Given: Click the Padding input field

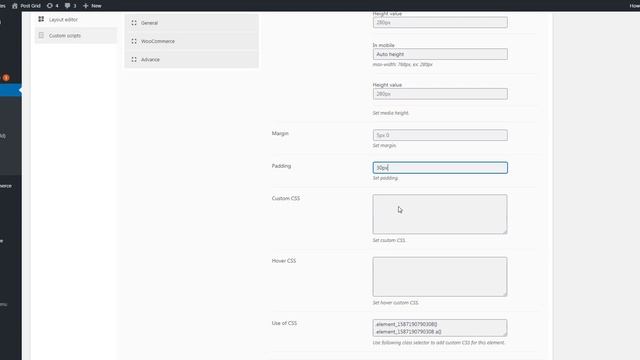Looking at the screenshot, I should point(440,168).
